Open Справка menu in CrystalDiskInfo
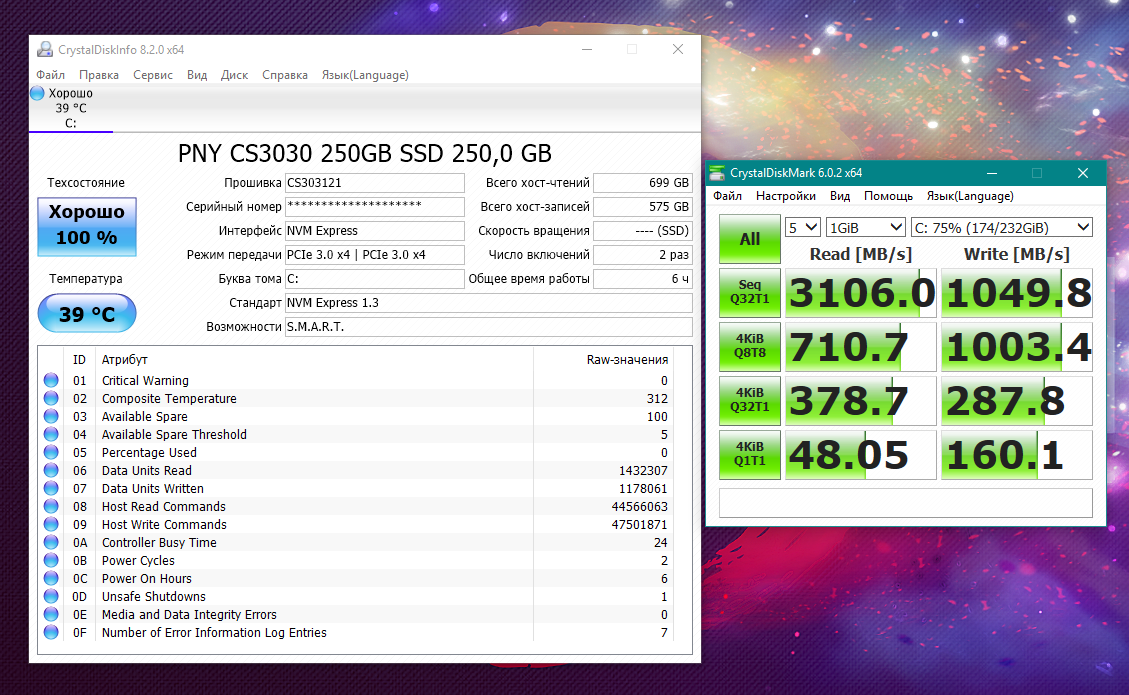1129x695 pixels. click(284, 75)
